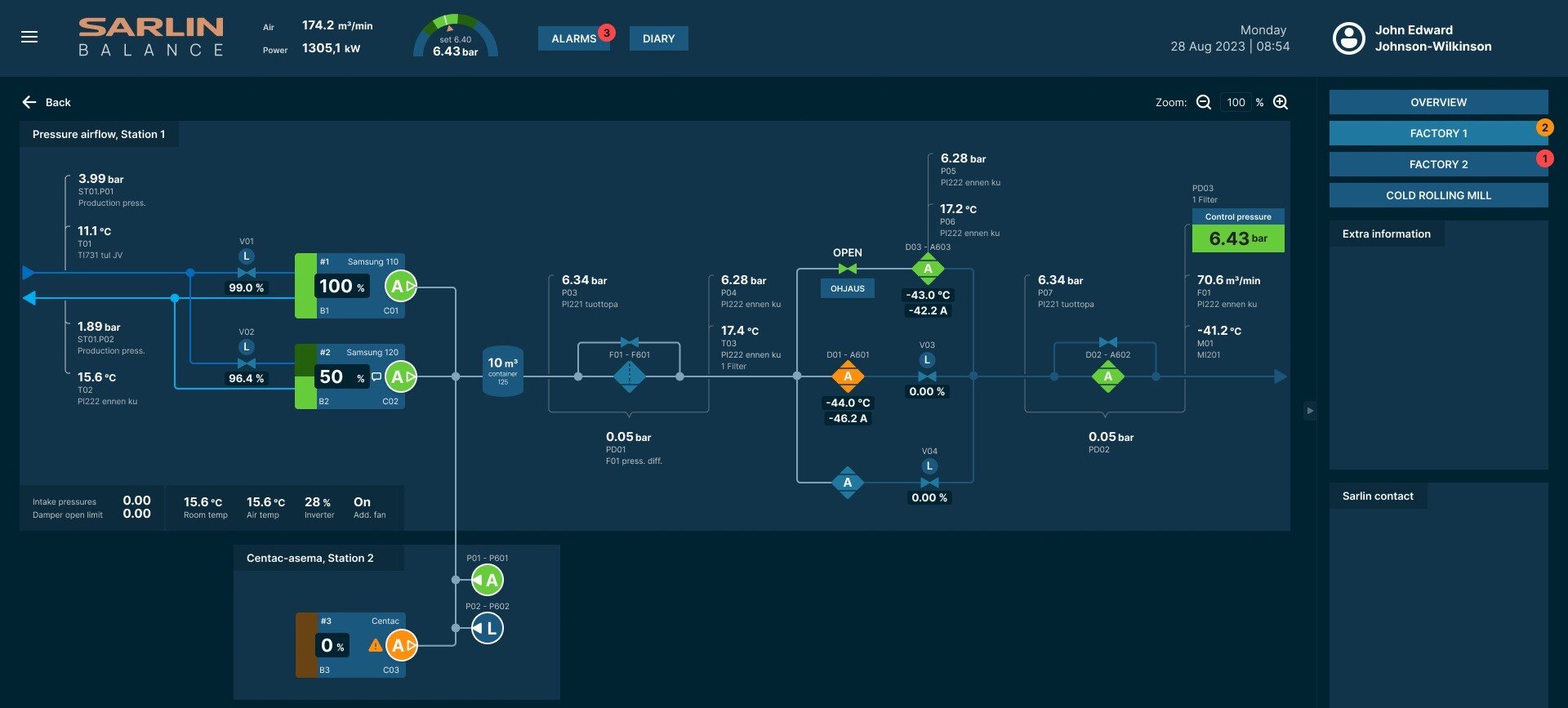The height and width of the screenshot is (708, 1568).
Task: Select the F01 - F601 filter diamond icon
Action: [x=629, y=376]
